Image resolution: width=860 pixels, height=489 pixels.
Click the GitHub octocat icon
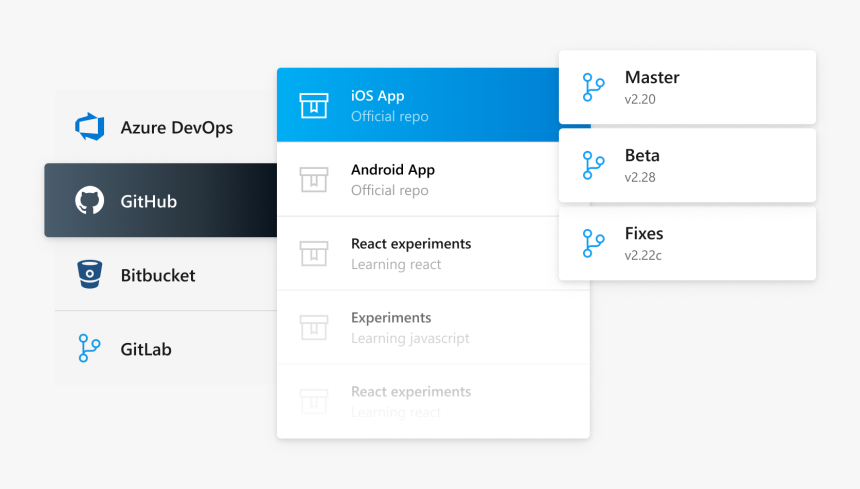[x=89, y=200]
